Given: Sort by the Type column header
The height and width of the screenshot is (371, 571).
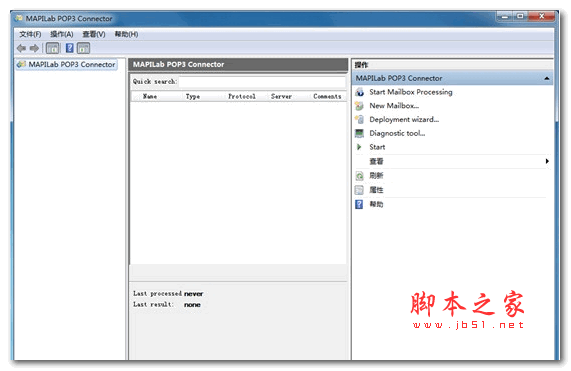Looking at the screenshot, I should pos(193,96).
